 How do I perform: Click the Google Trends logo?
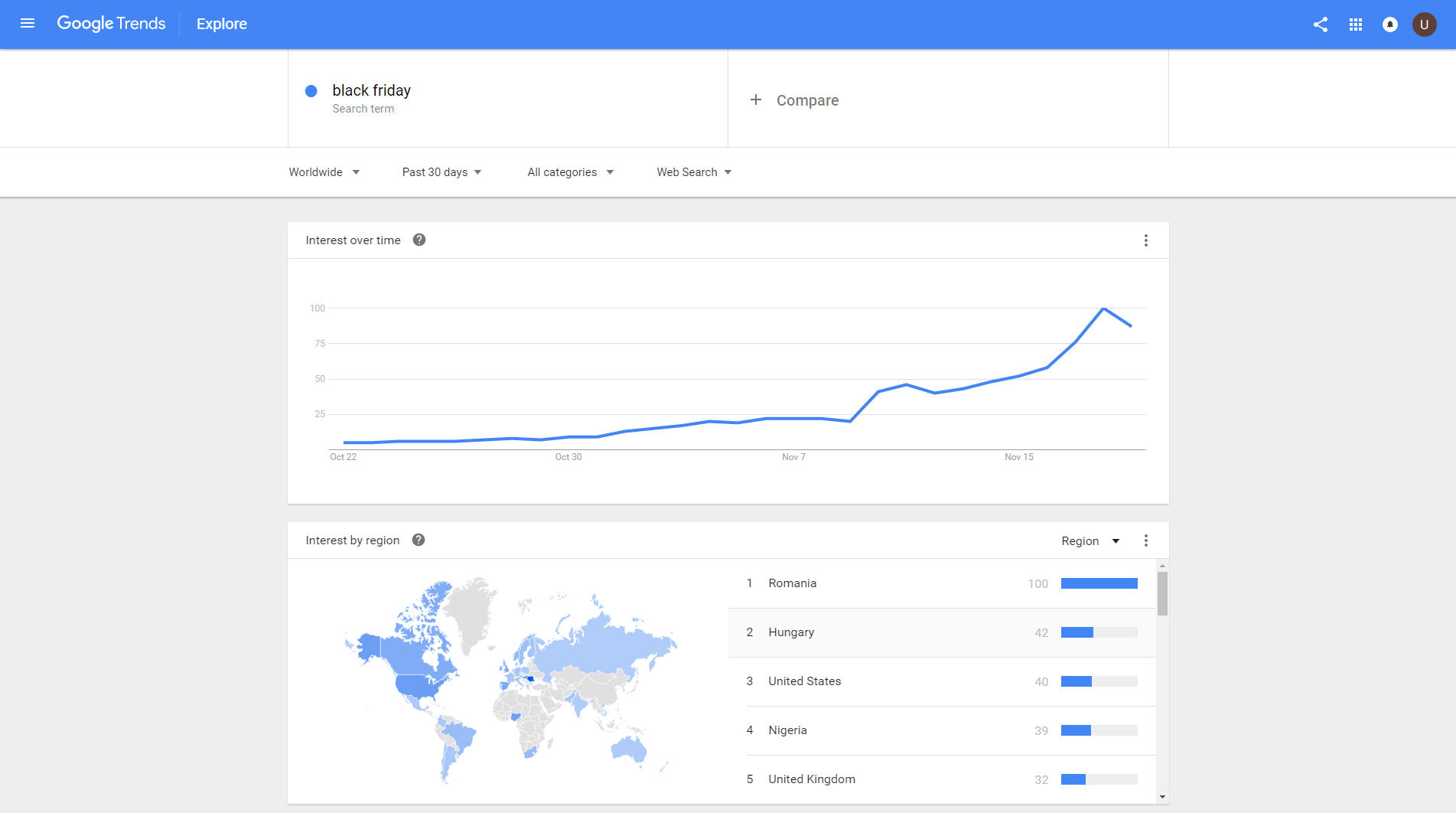tap(111, 24)
